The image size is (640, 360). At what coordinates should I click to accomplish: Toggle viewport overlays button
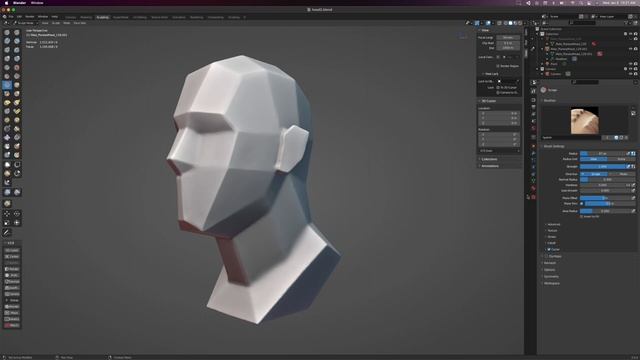(x=489, y=23)
